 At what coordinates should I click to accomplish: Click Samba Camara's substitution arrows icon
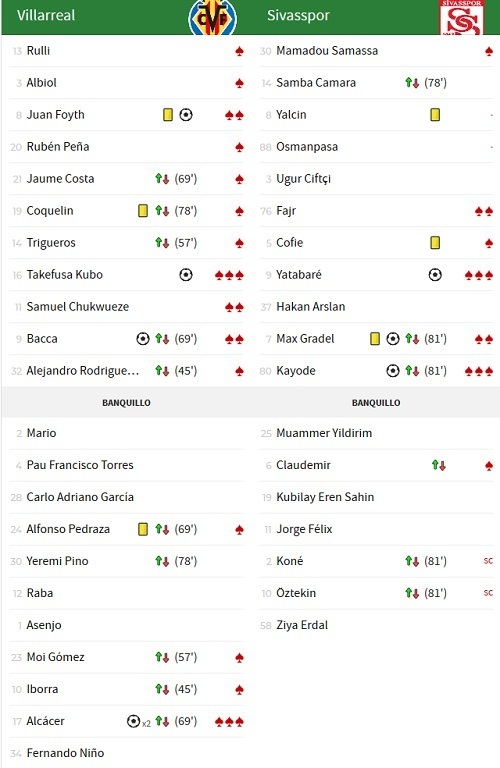[x=412, y=83]
